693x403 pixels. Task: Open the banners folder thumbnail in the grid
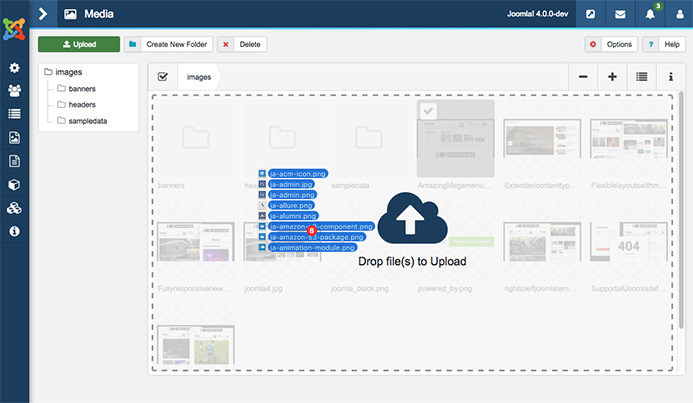click(x=195, y=138)
